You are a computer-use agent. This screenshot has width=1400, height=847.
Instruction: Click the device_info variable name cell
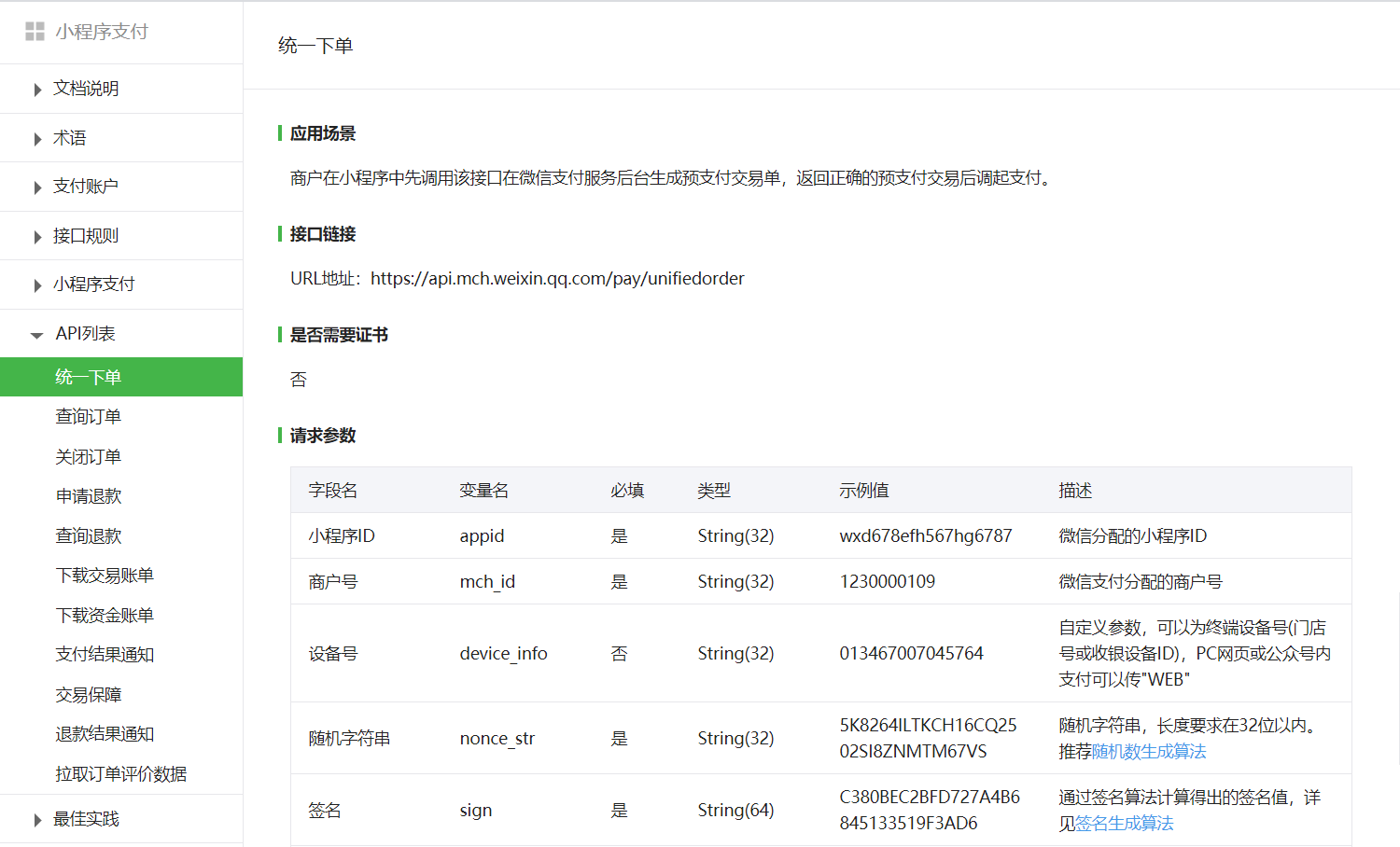503,654
